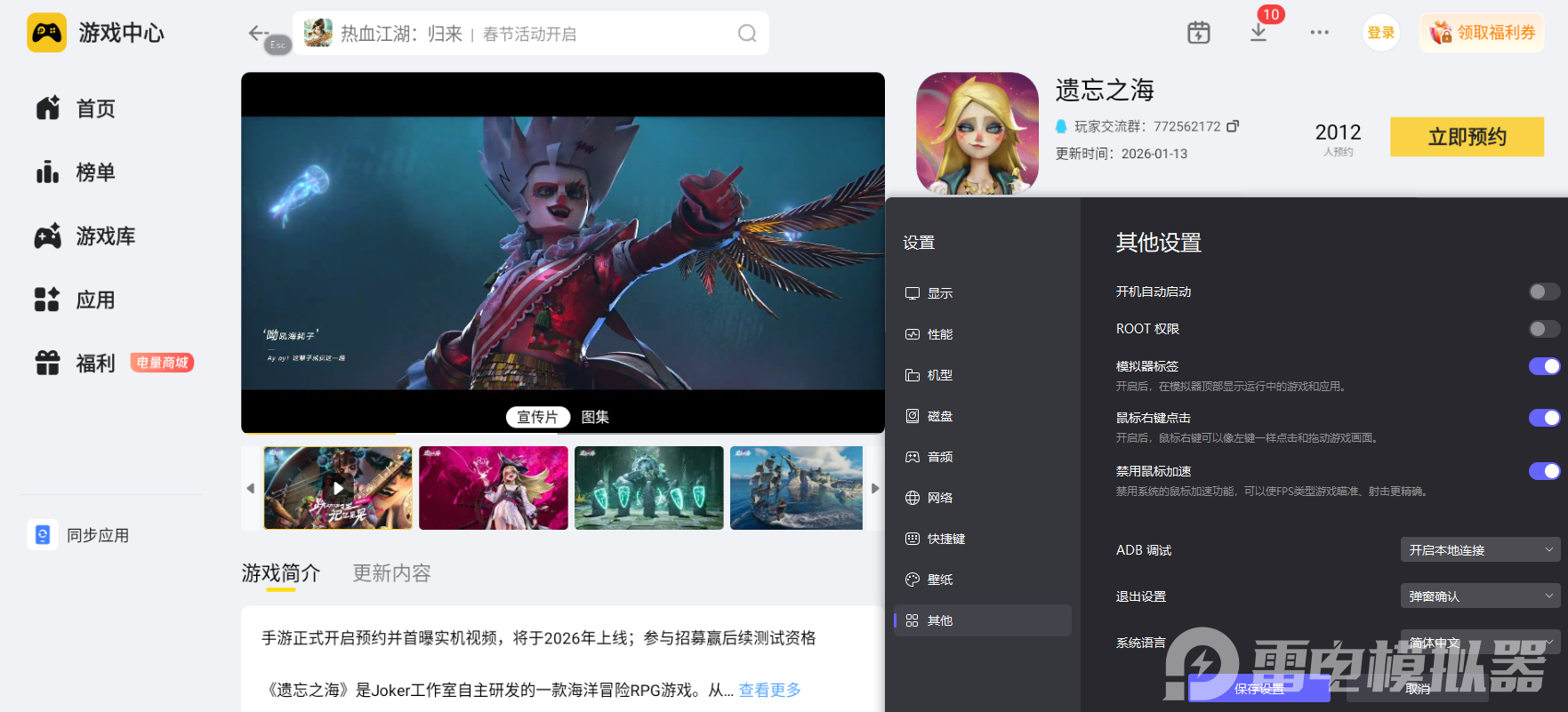Expand the 退出设置 dropdown
Screen dimensions: 1568x712
click(1481, 596)
